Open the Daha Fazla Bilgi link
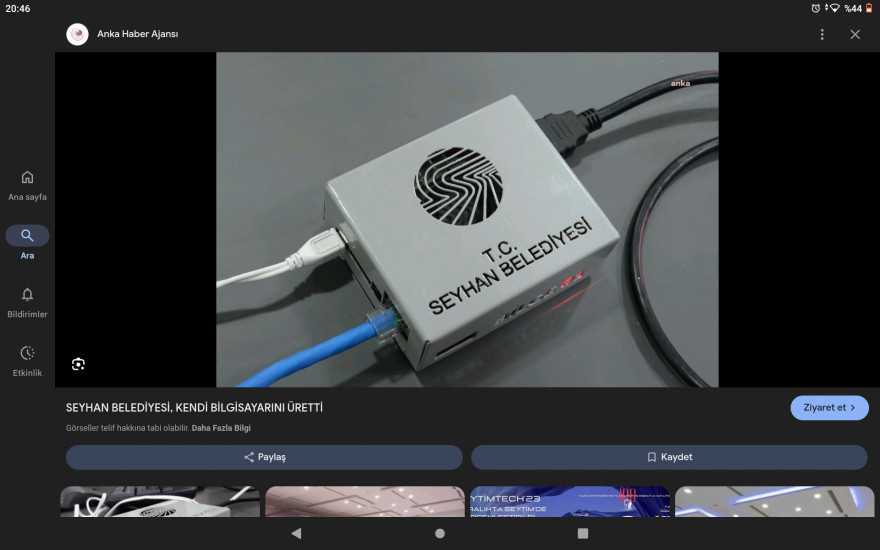Image resolution: width=880 pixels, height=550 pixels. click(x=221, y=428)
